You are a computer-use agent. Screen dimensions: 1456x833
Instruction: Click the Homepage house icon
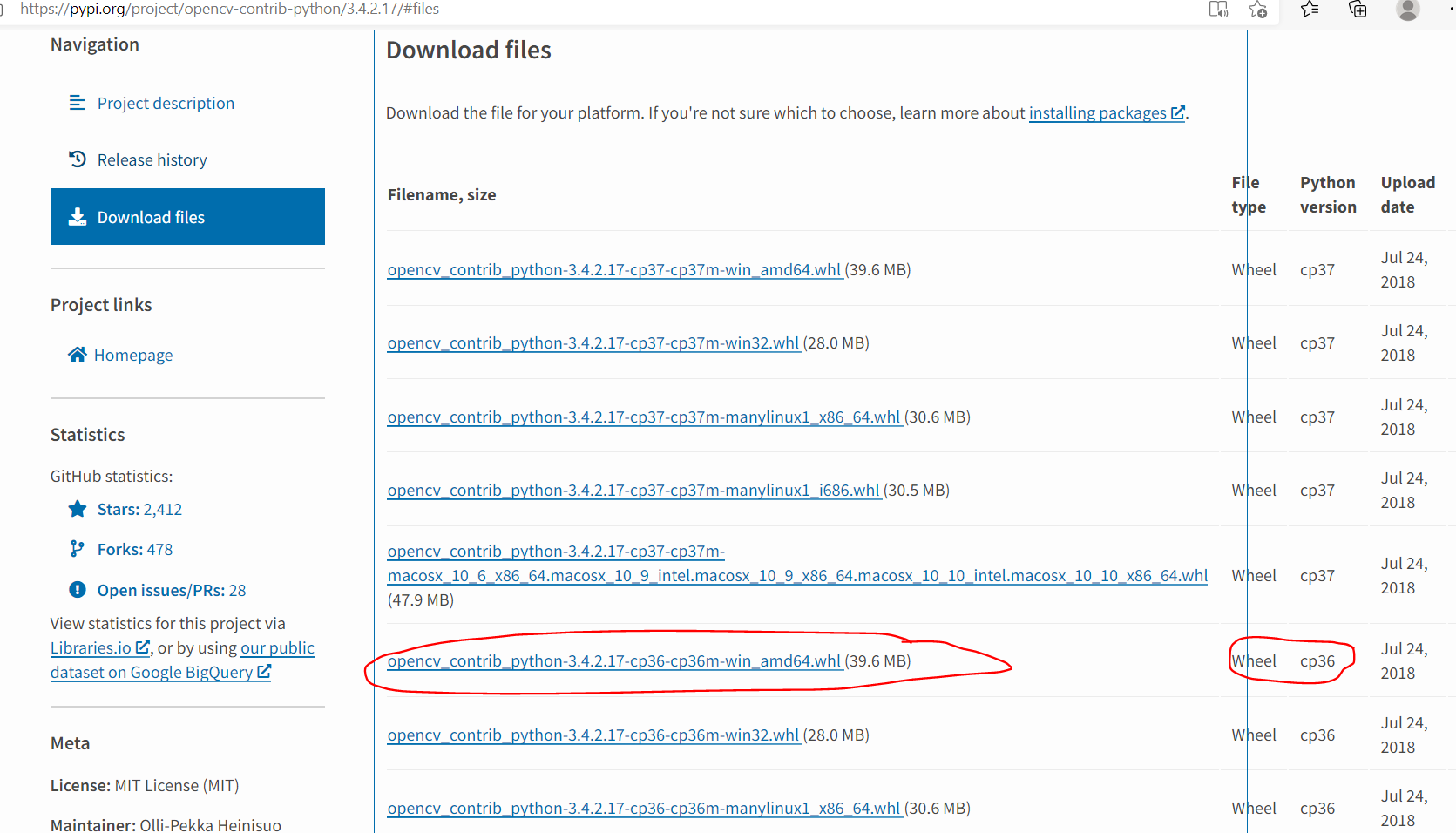point(78,355)
